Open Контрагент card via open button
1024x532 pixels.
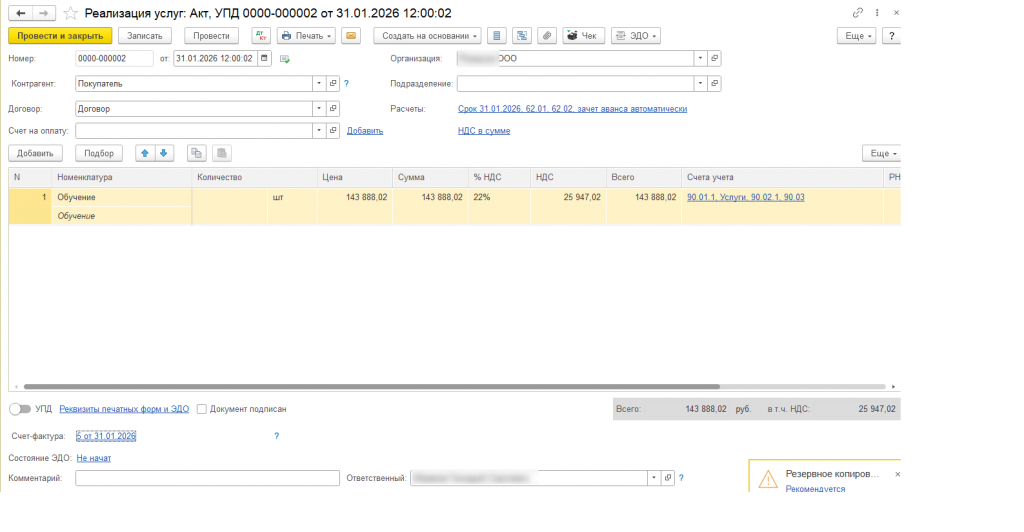pos(333,84)
